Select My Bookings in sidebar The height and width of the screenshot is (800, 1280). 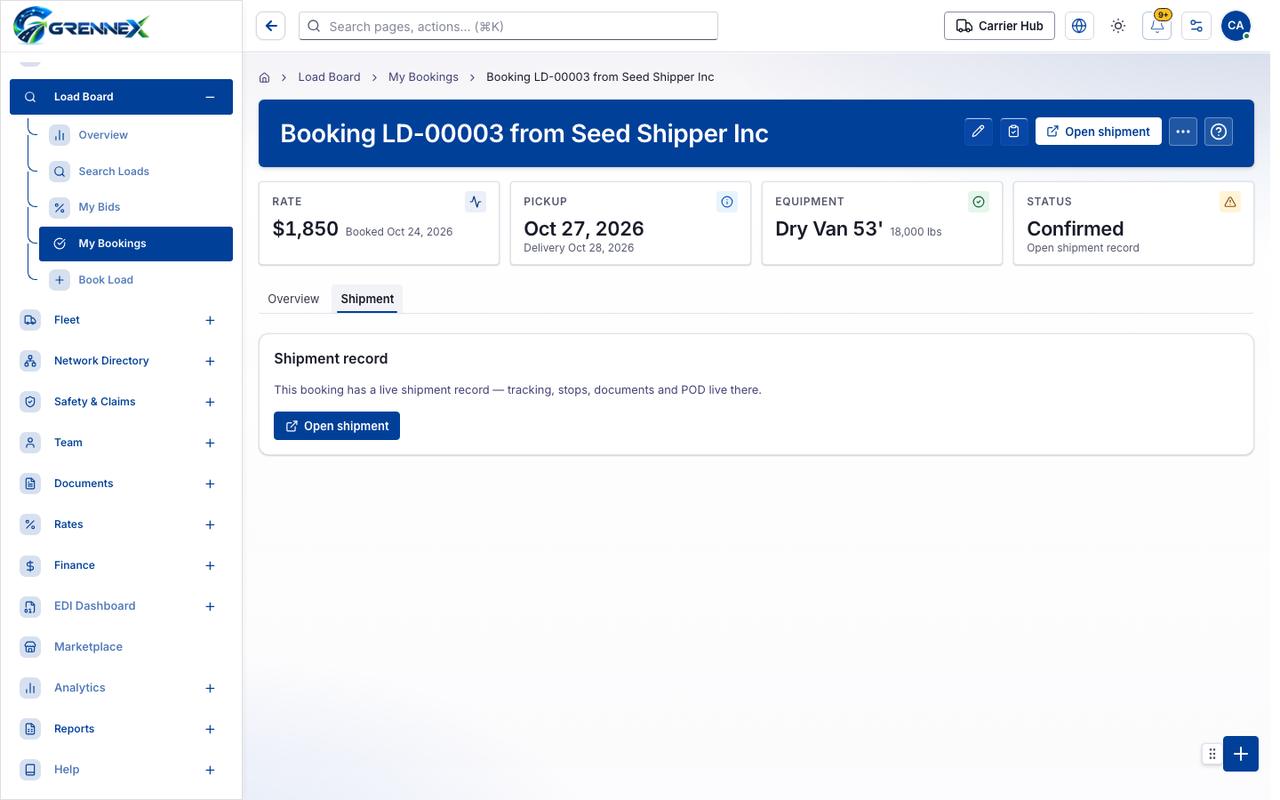[136, 244]
